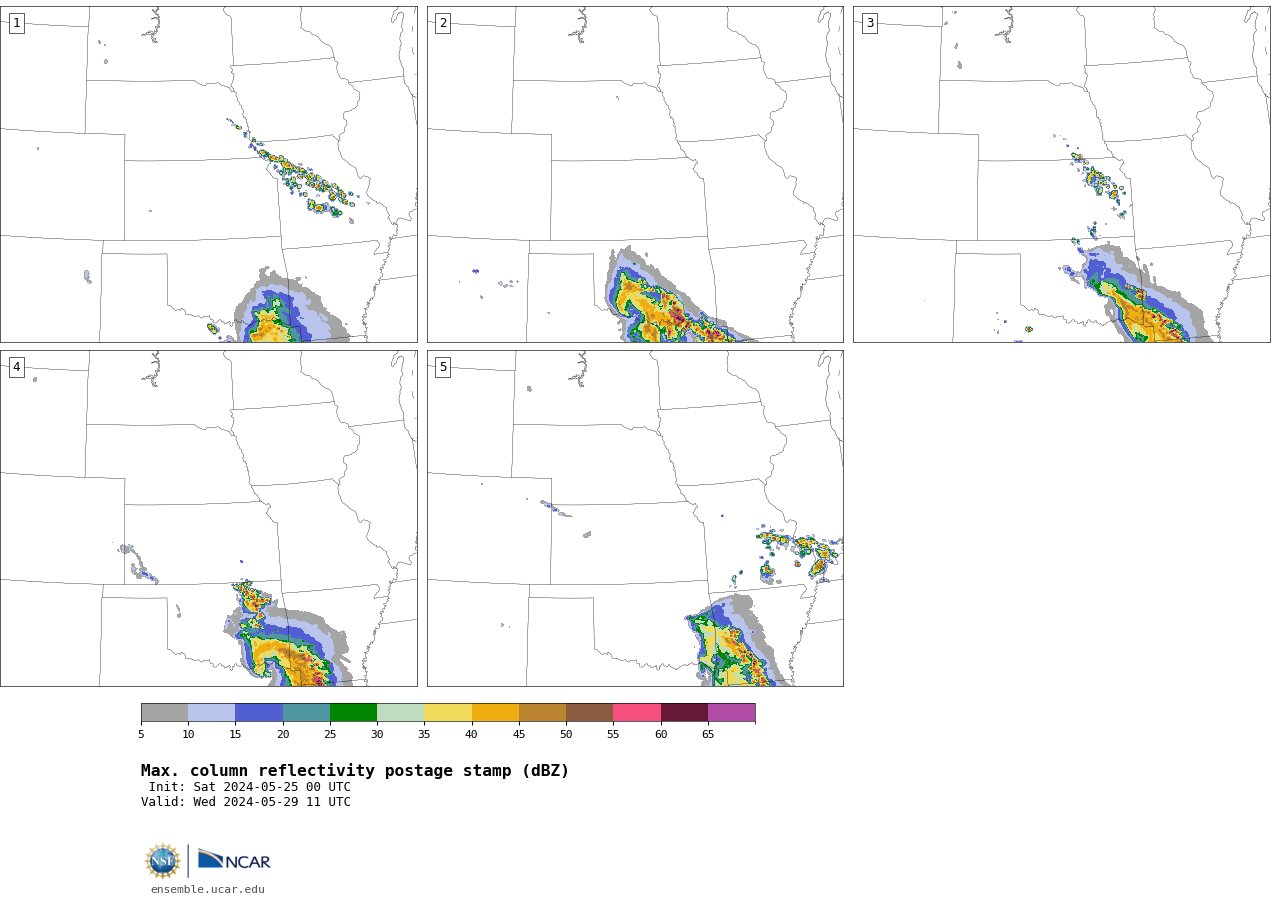
Task: Select the orange 40-45 dBZ swatch
Action: (495, 712)
